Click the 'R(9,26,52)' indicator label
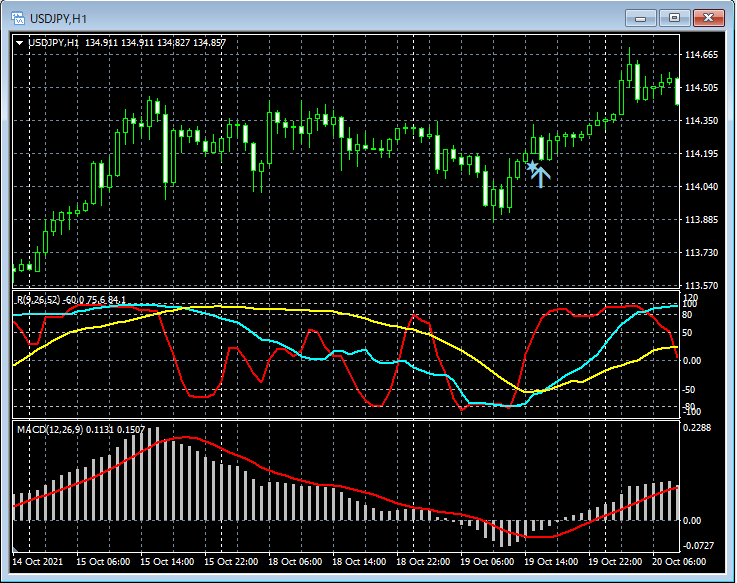 (x=39, y=299)
